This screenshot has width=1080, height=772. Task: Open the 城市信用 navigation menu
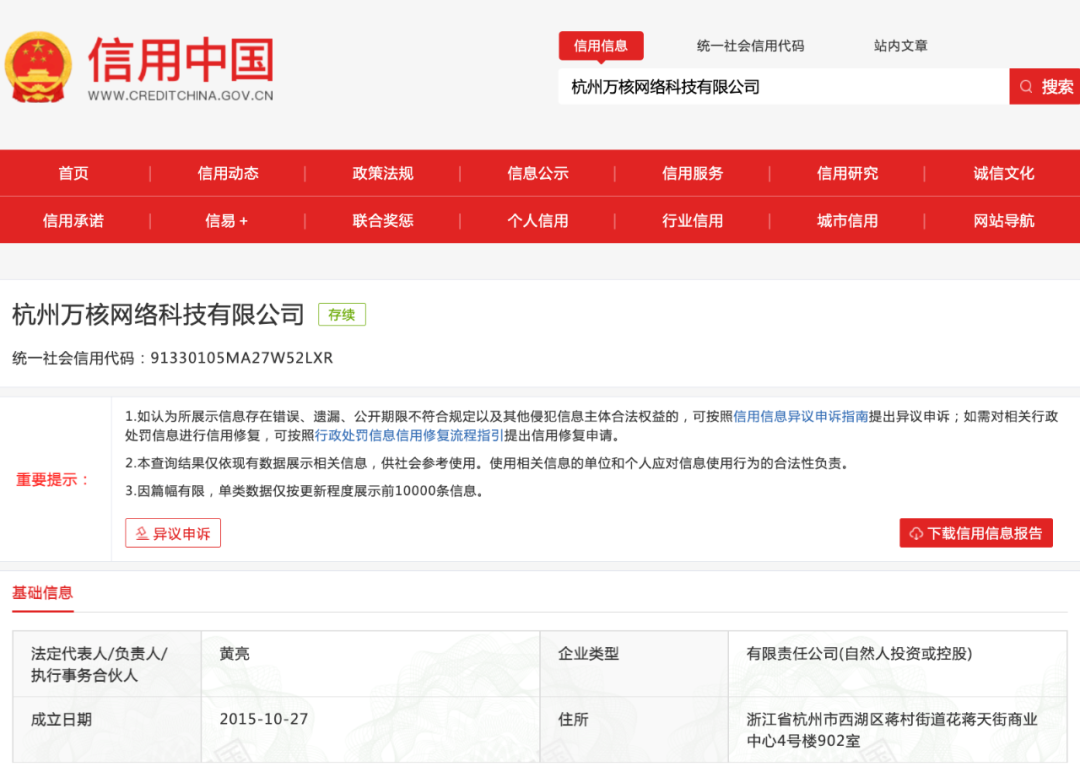pos(848,220)
